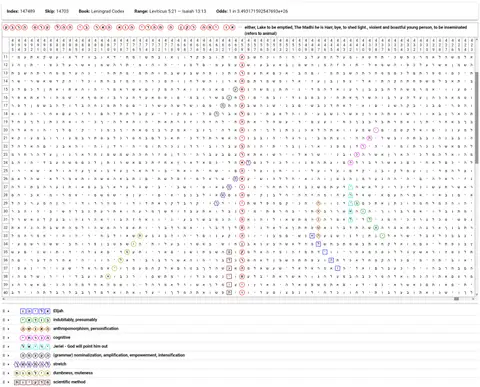
Task: Click the handle icon beside 'stretch'
Action: pyautogui.click(x=4, y=364)
